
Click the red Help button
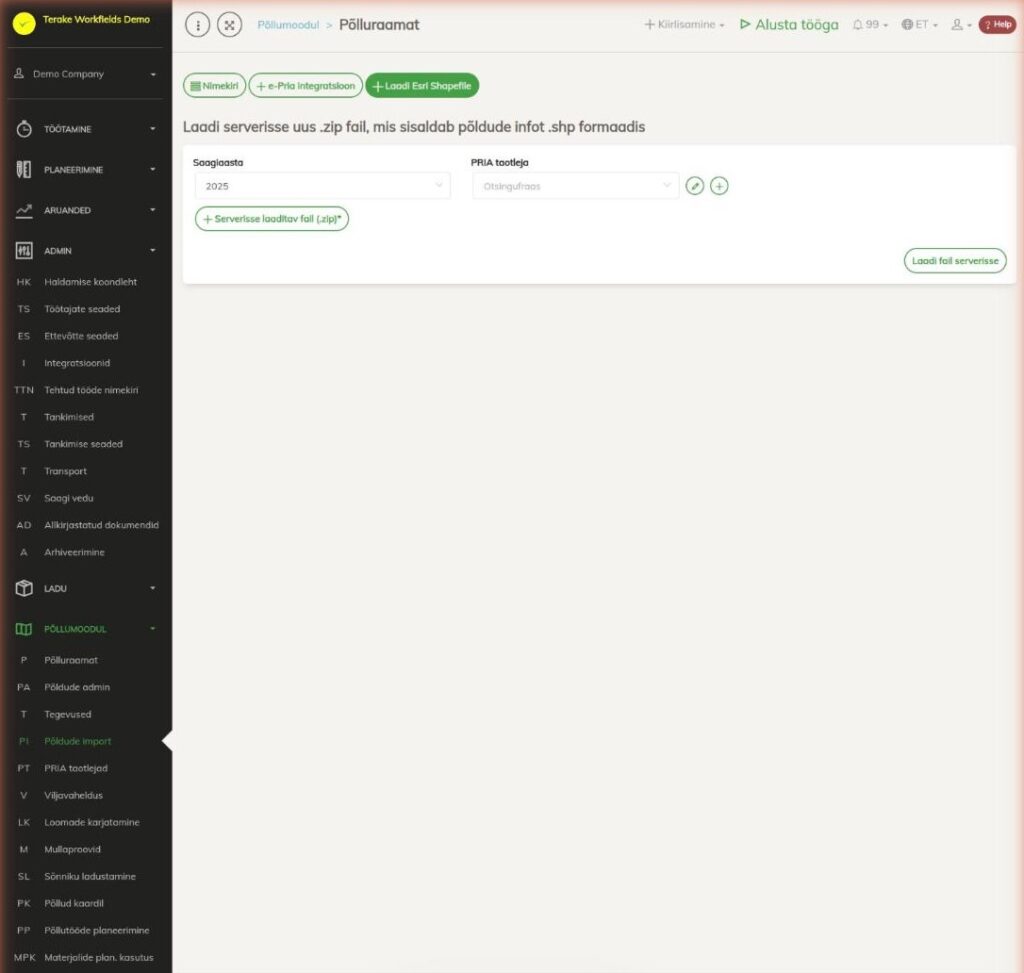point(997,25)
